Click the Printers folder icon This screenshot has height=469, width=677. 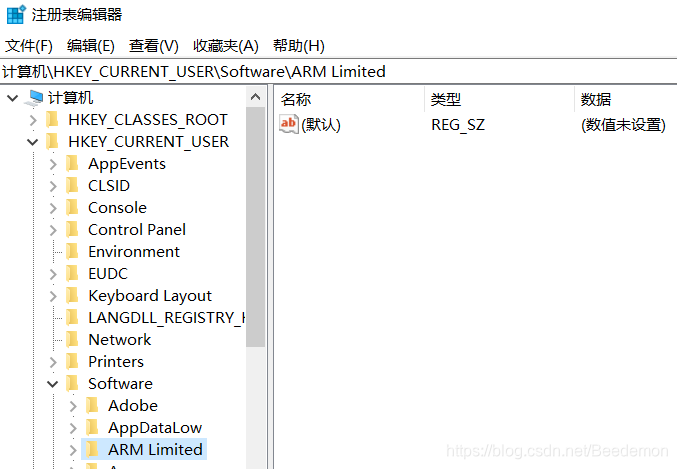pos(73,362)
